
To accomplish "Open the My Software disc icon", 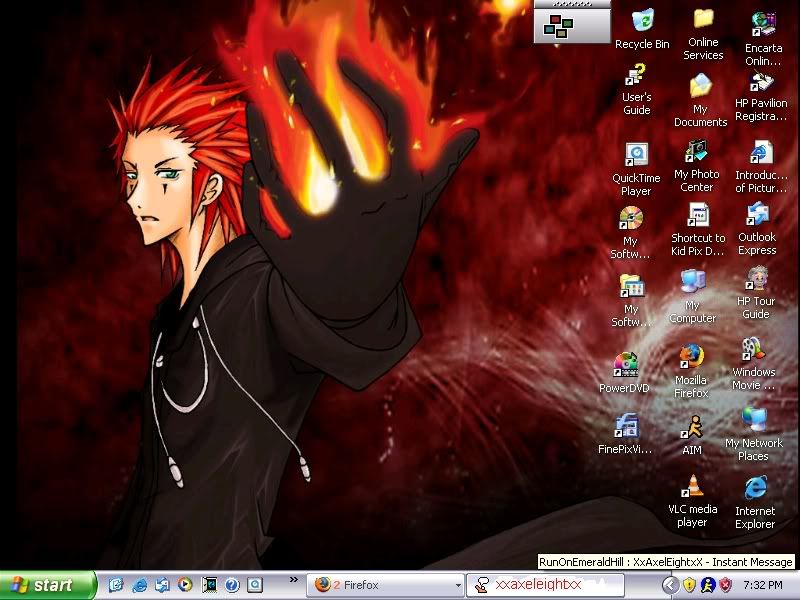I will coord(631,233).
